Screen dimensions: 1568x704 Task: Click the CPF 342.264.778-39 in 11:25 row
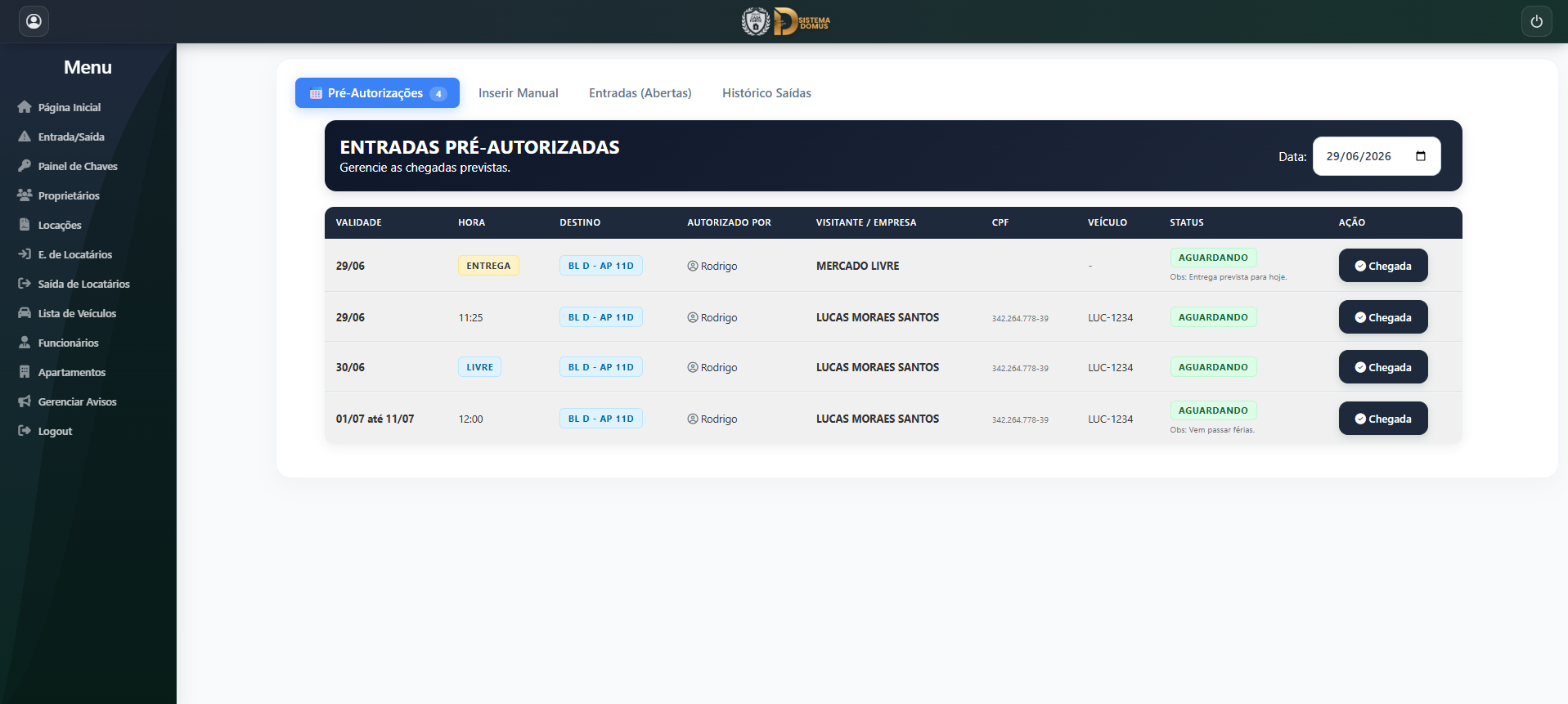coord(1020,319)
